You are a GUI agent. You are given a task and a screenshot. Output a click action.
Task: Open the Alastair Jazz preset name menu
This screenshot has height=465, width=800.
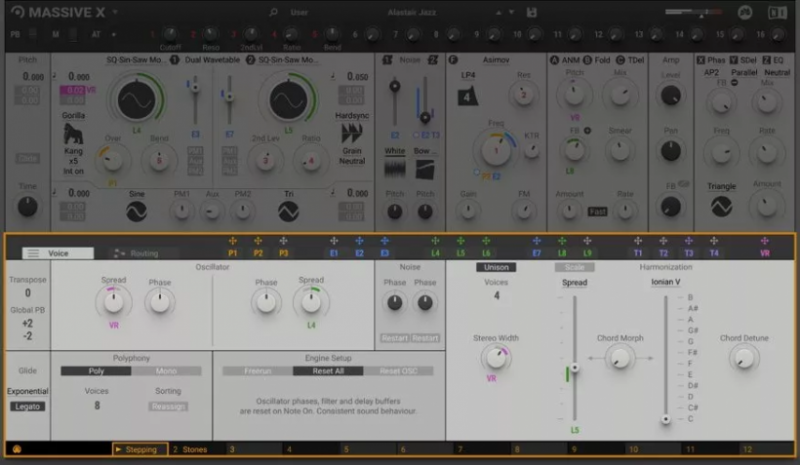coord(412,12)
